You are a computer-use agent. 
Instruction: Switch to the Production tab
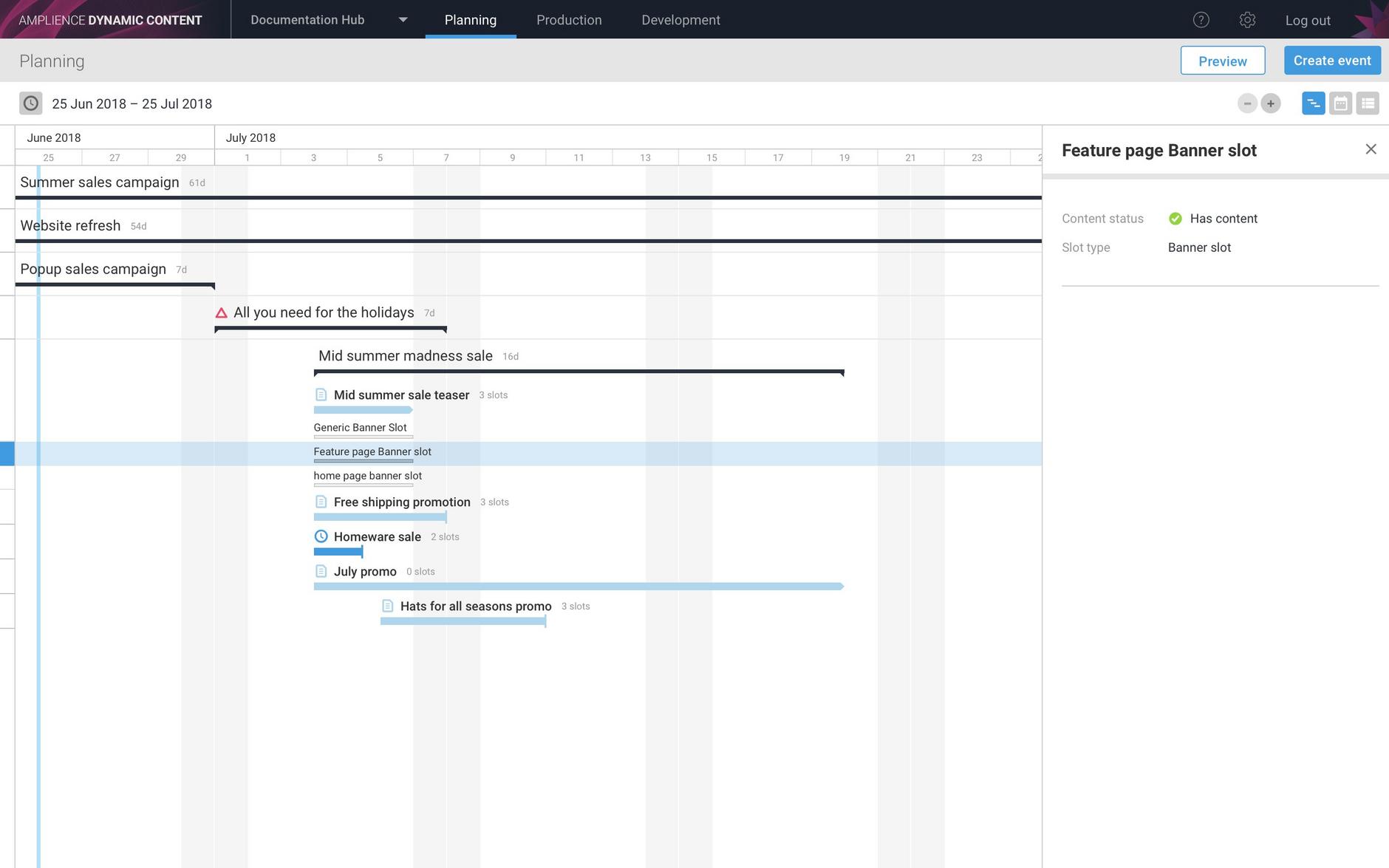569,20
